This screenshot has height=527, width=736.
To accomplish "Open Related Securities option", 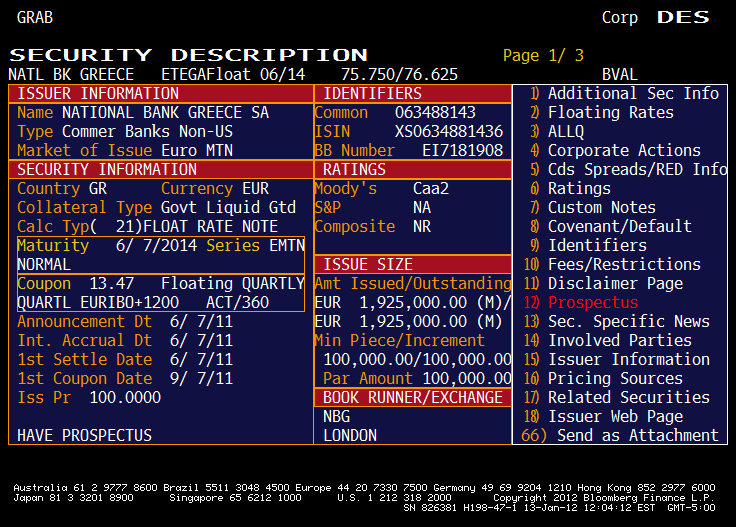I will pyautogui.click(x=617, y=397).
